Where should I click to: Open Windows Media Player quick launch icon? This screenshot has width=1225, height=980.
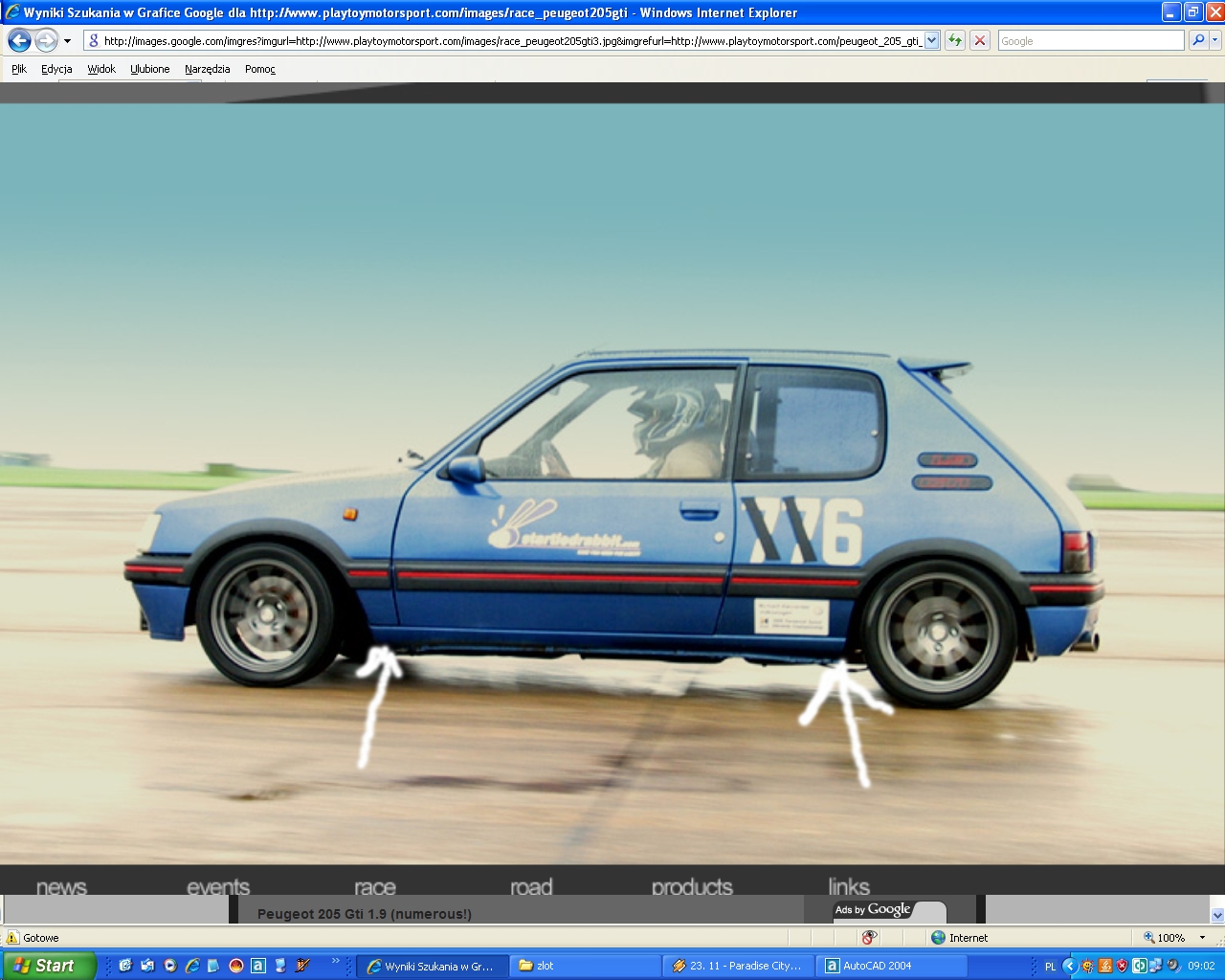170,966
